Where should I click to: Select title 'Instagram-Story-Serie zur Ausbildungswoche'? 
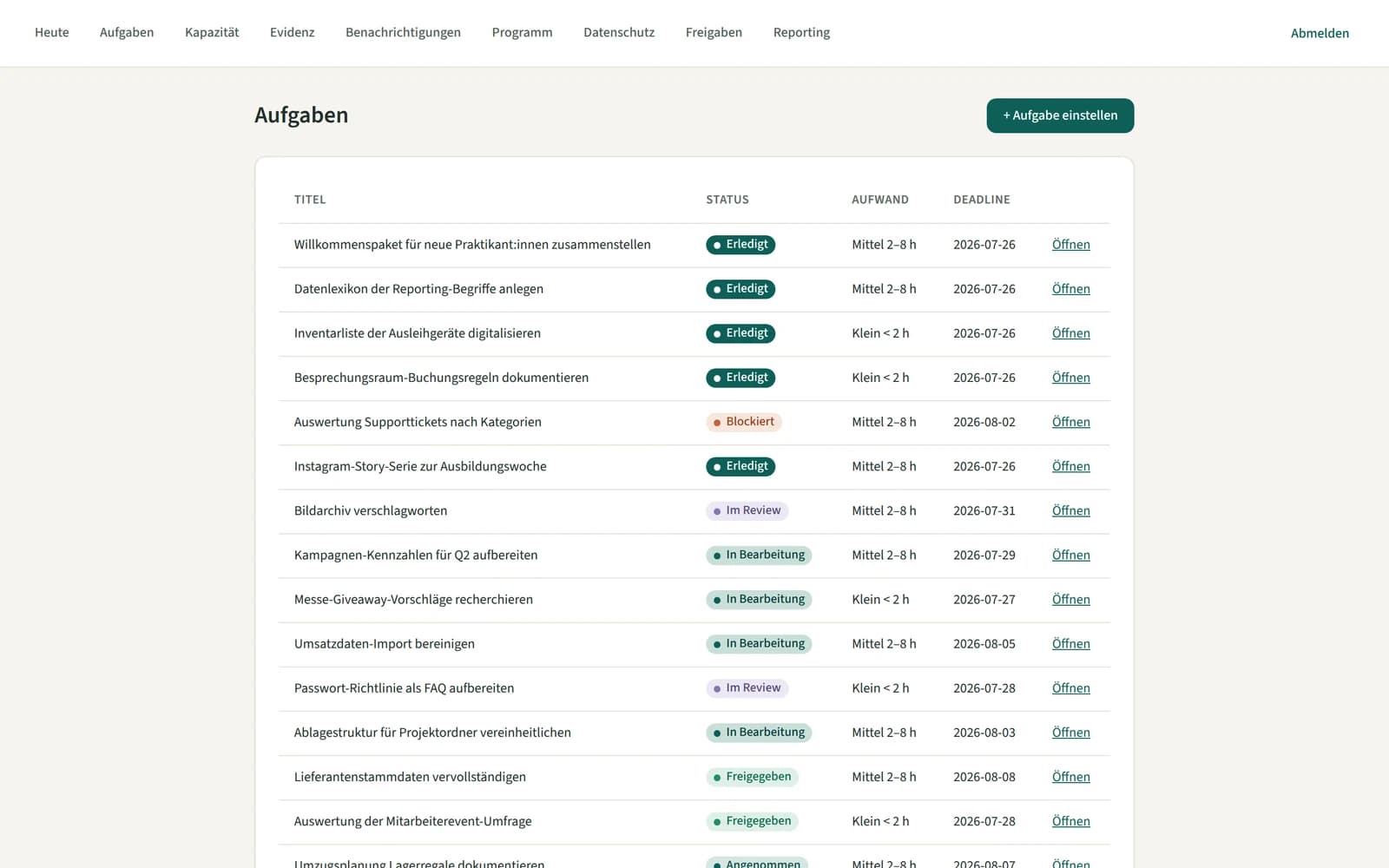(x=420, y=466)
